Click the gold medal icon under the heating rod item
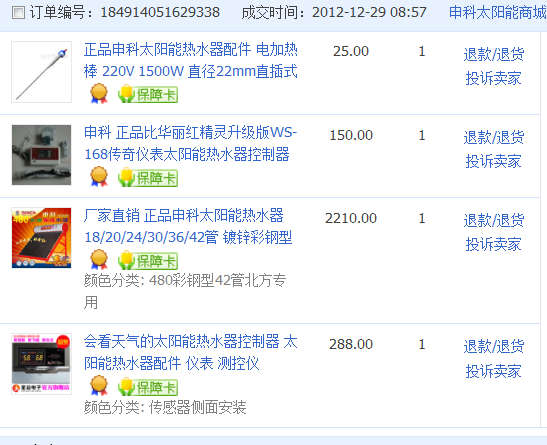 pos(99,93)
